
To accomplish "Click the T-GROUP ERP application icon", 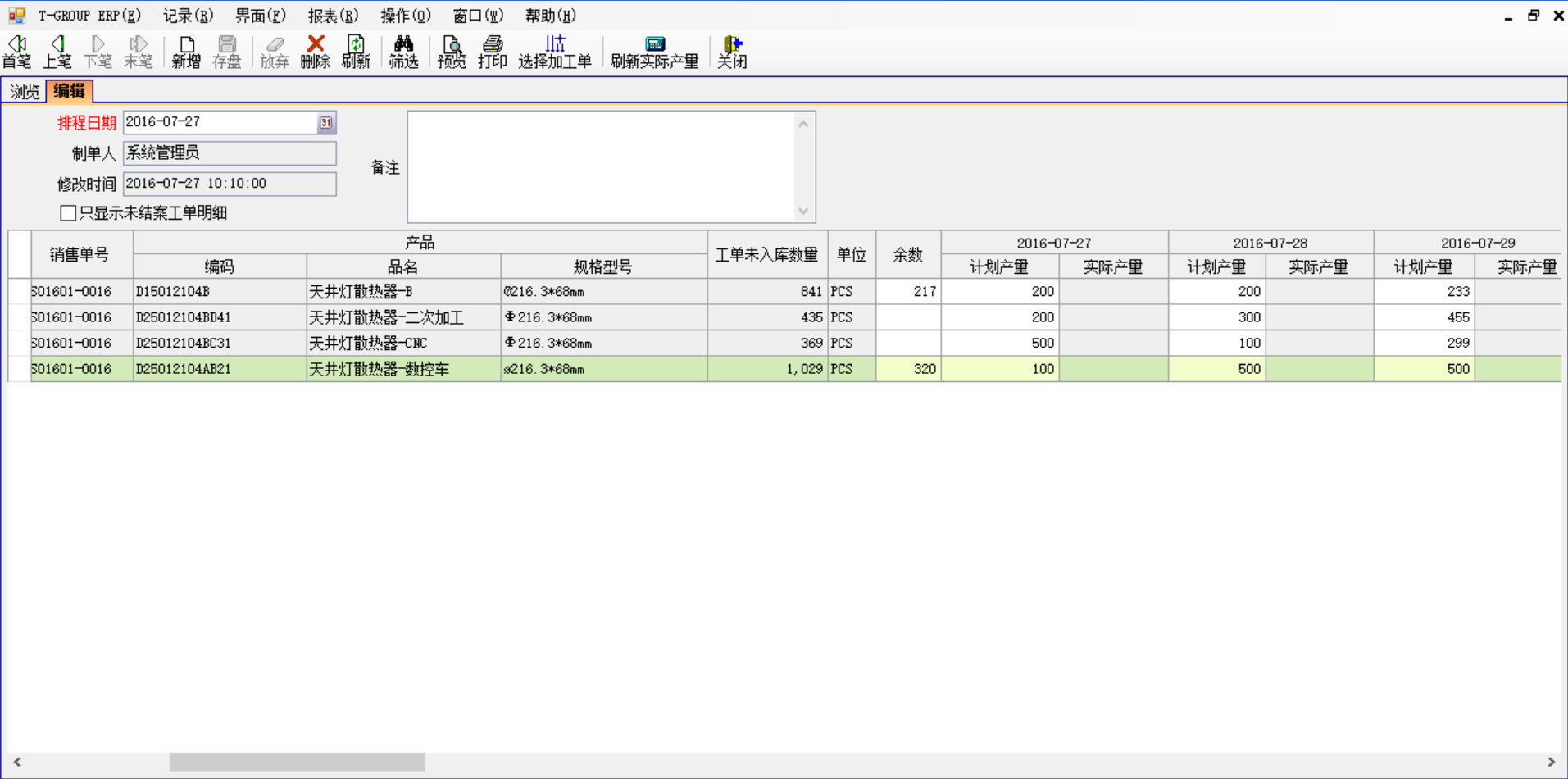I will coord(16,16).
